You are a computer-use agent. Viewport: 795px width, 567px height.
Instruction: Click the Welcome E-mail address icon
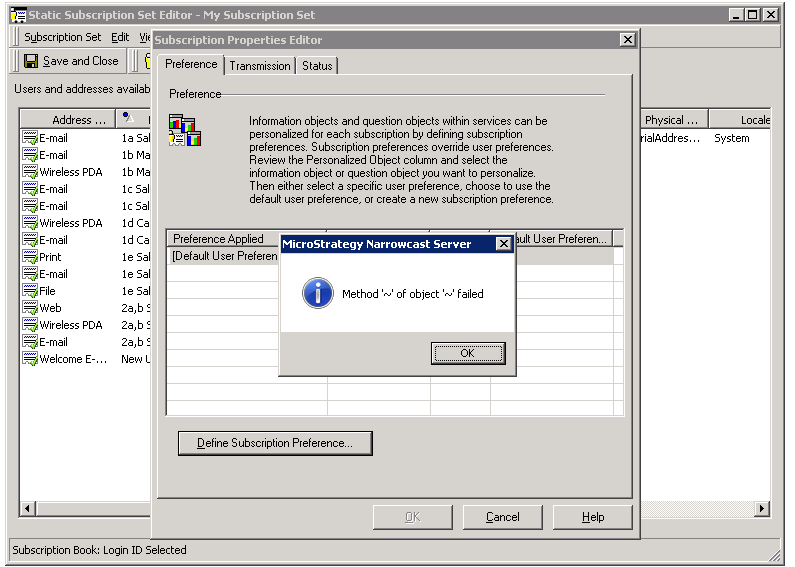(29, 359)
